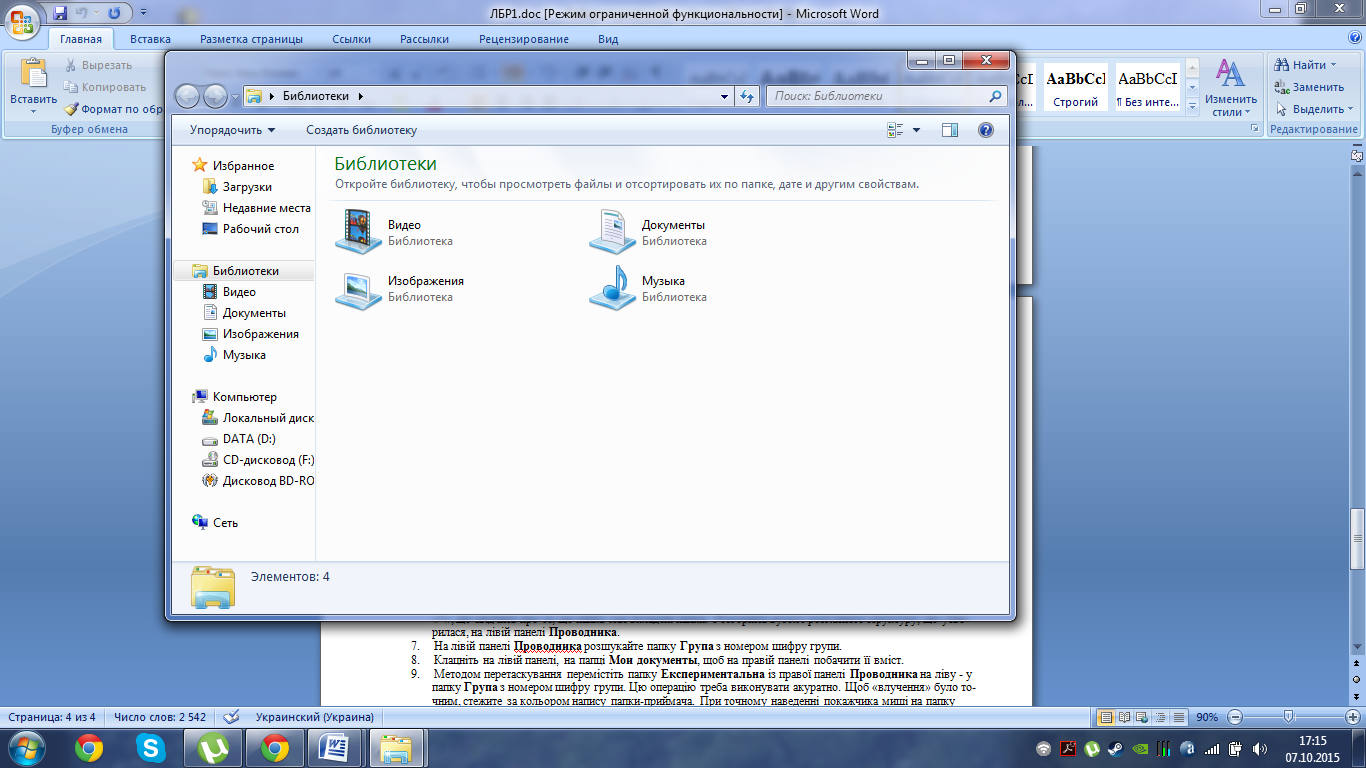Open the Изображения library icon in main pane
The width and height of the screenshot is (1366, 768).
click(x=359, y=288)
